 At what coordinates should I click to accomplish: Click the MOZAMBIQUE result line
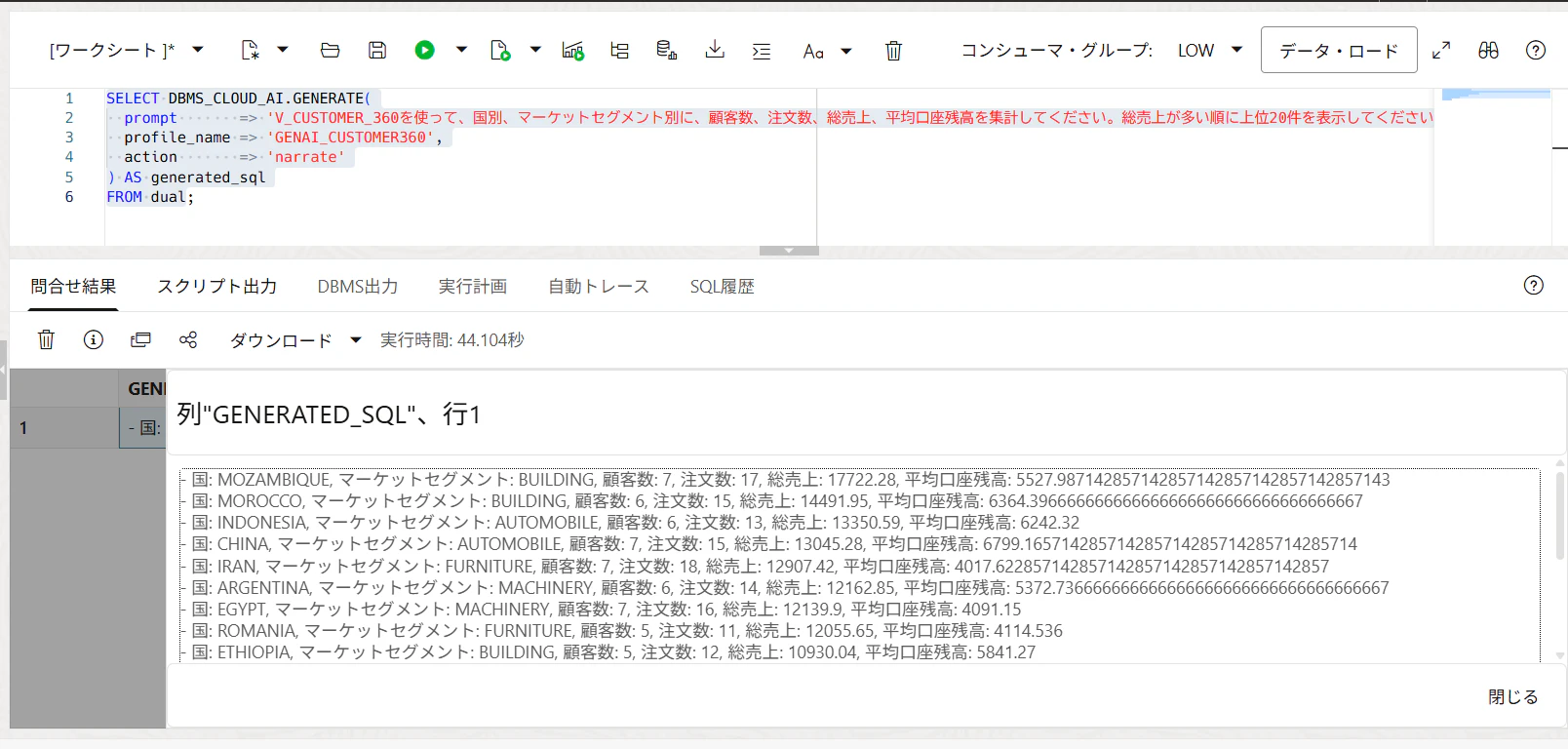(x=784, y=480)
